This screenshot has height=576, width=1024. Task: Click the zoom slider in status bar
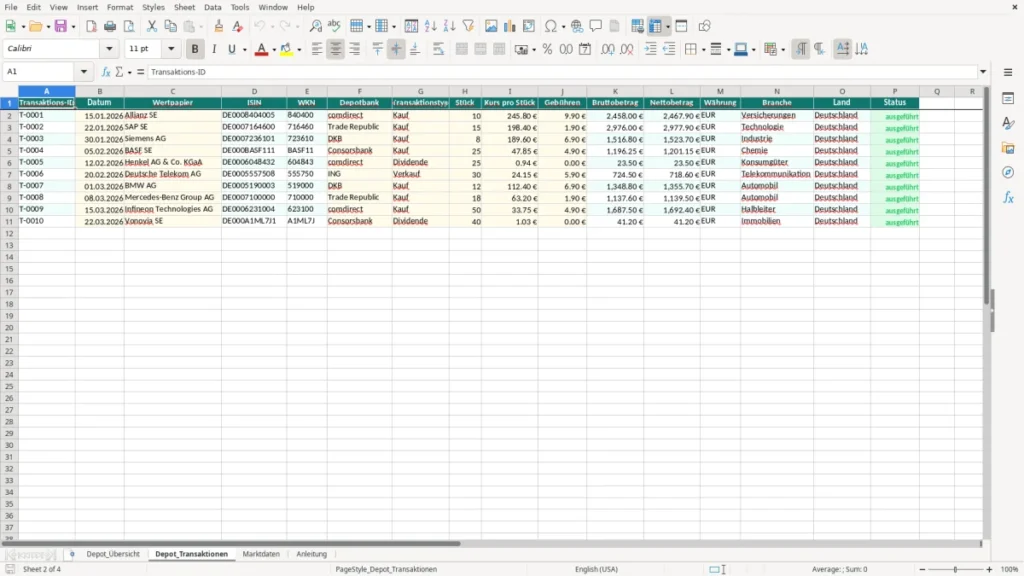click(x=955, y=569)
